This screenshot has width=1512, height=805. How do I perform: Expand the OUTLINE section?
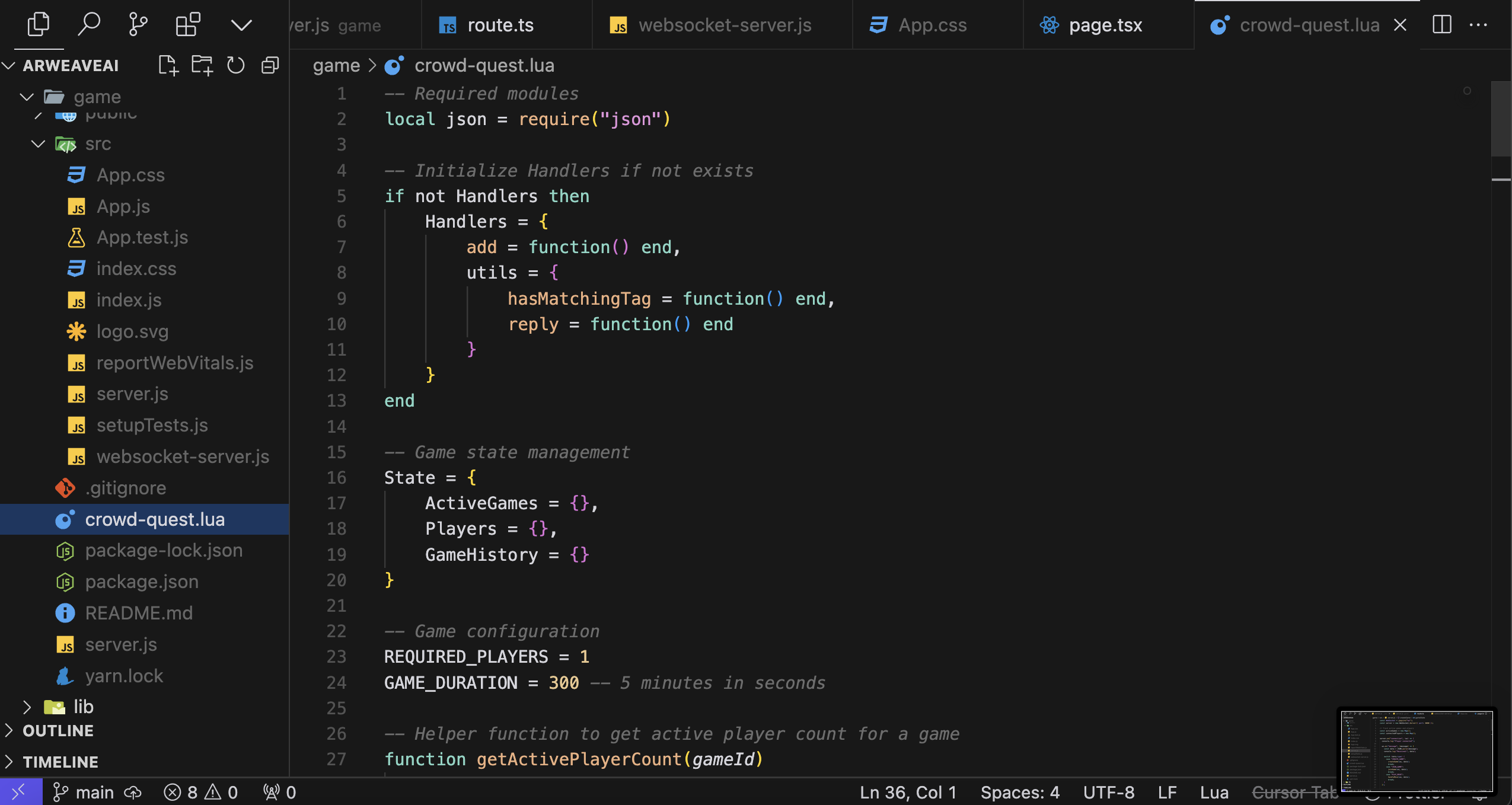tap(58, 730)
